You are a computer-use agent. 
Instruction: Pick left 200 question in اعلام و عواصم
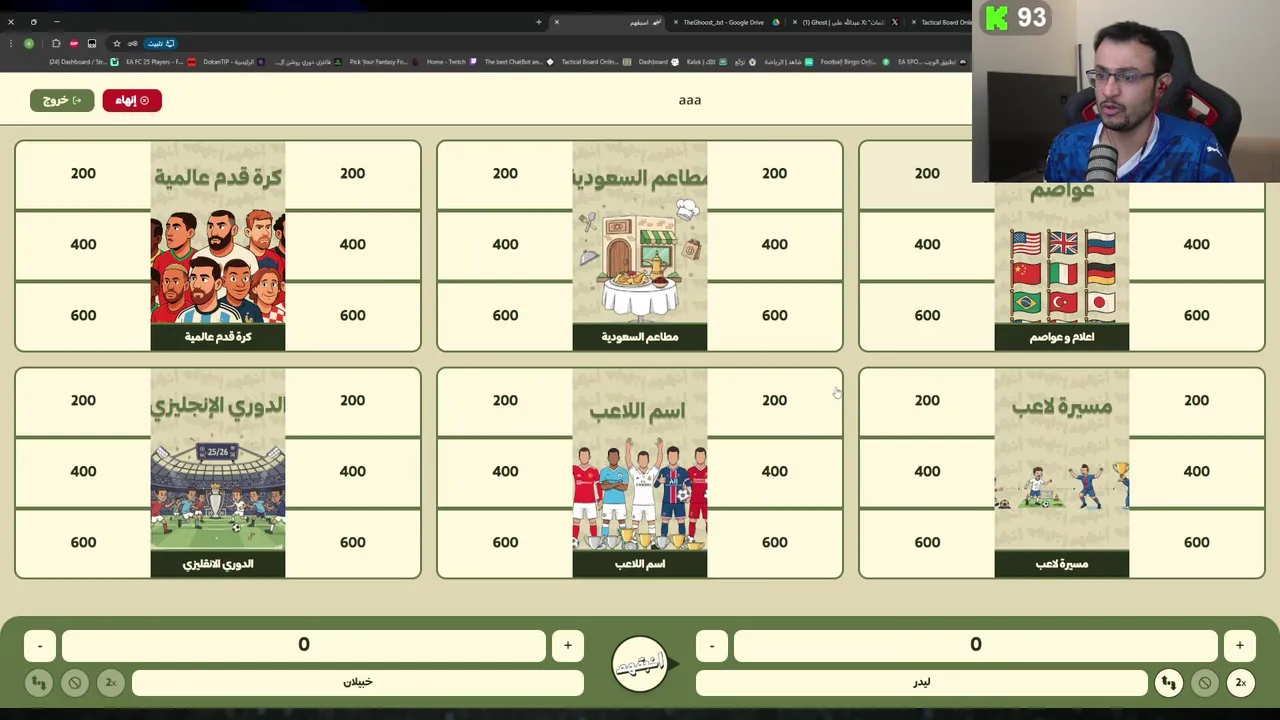click(x=927, y=174)
